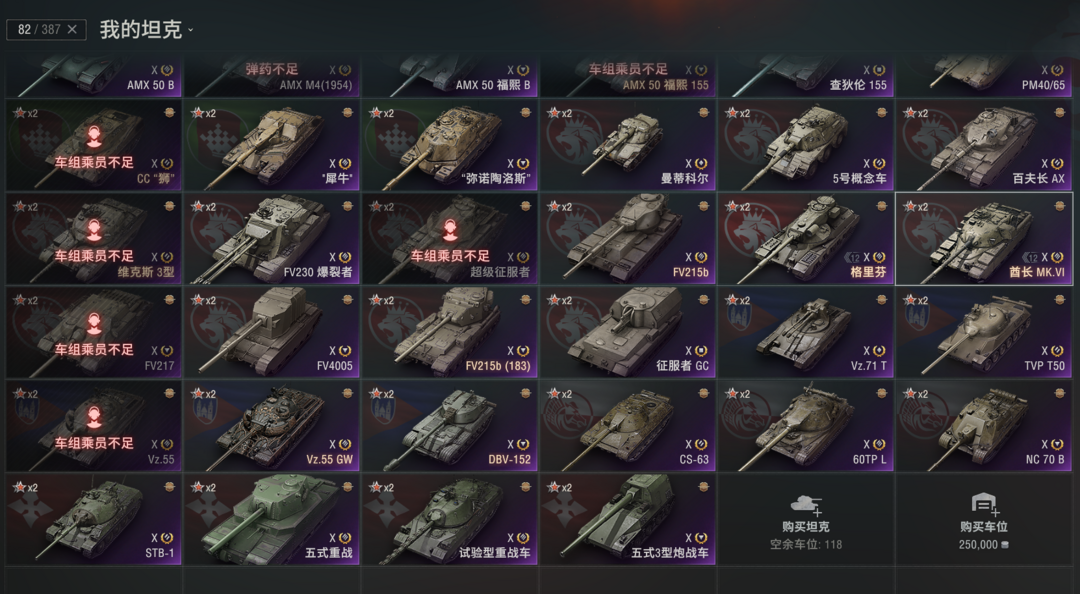The width and height of the screenshot is (1080, 594).
Task: Click 空余车位: 118 under 购买坦克
Action: 805,544
